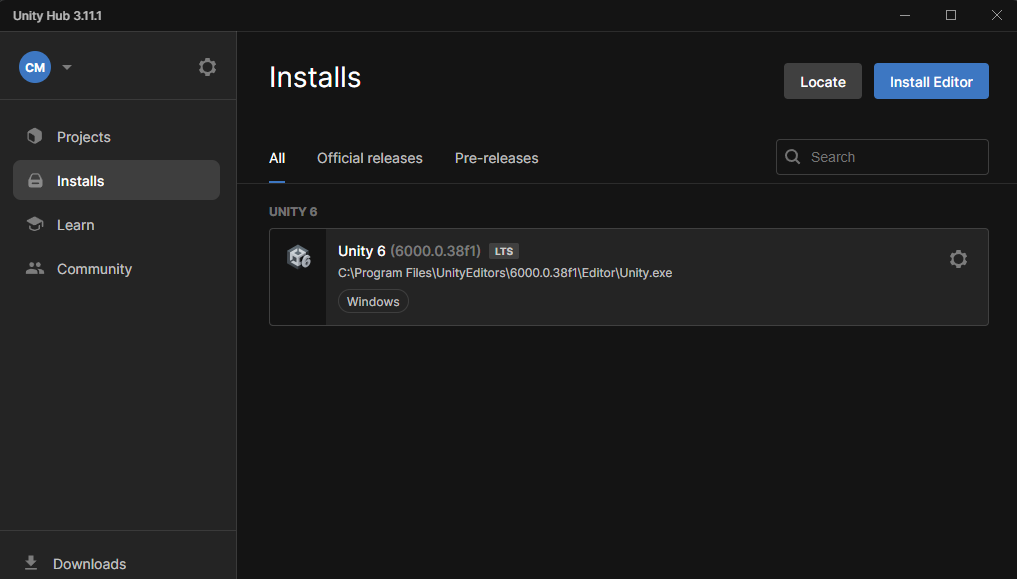Open settings gear for Unity 6 install
The height and width of the screenshot is (579, 1017).
(958, 258)
